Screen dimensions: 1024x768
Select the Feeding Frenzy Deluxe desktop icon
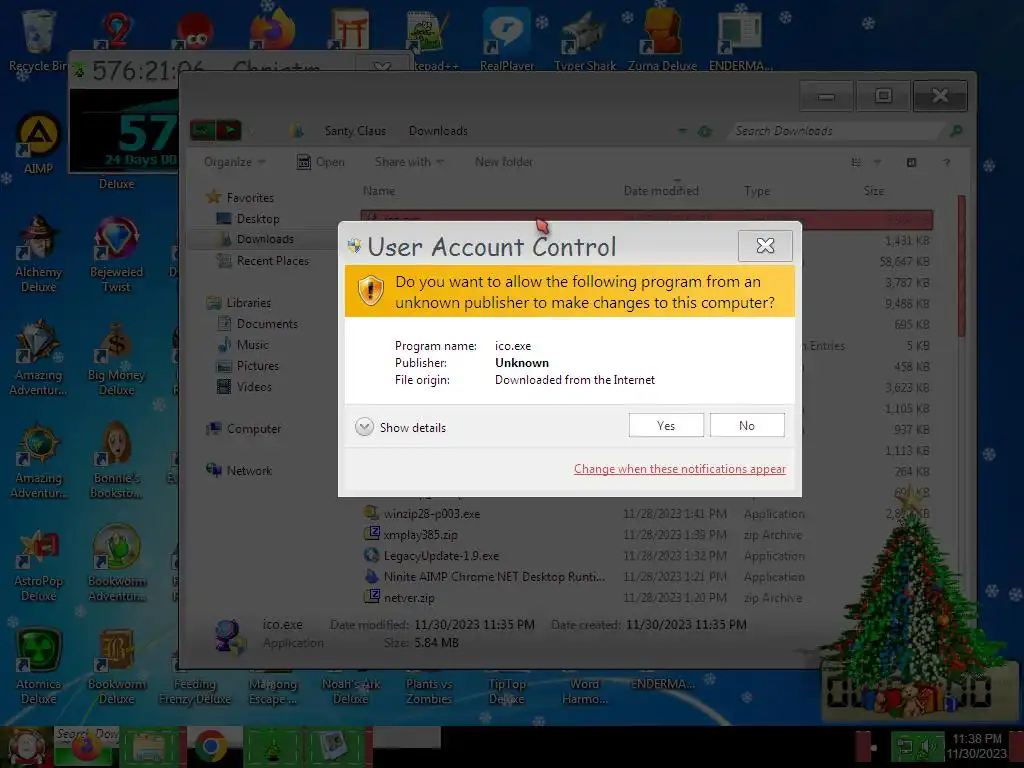tap(195, 691)
